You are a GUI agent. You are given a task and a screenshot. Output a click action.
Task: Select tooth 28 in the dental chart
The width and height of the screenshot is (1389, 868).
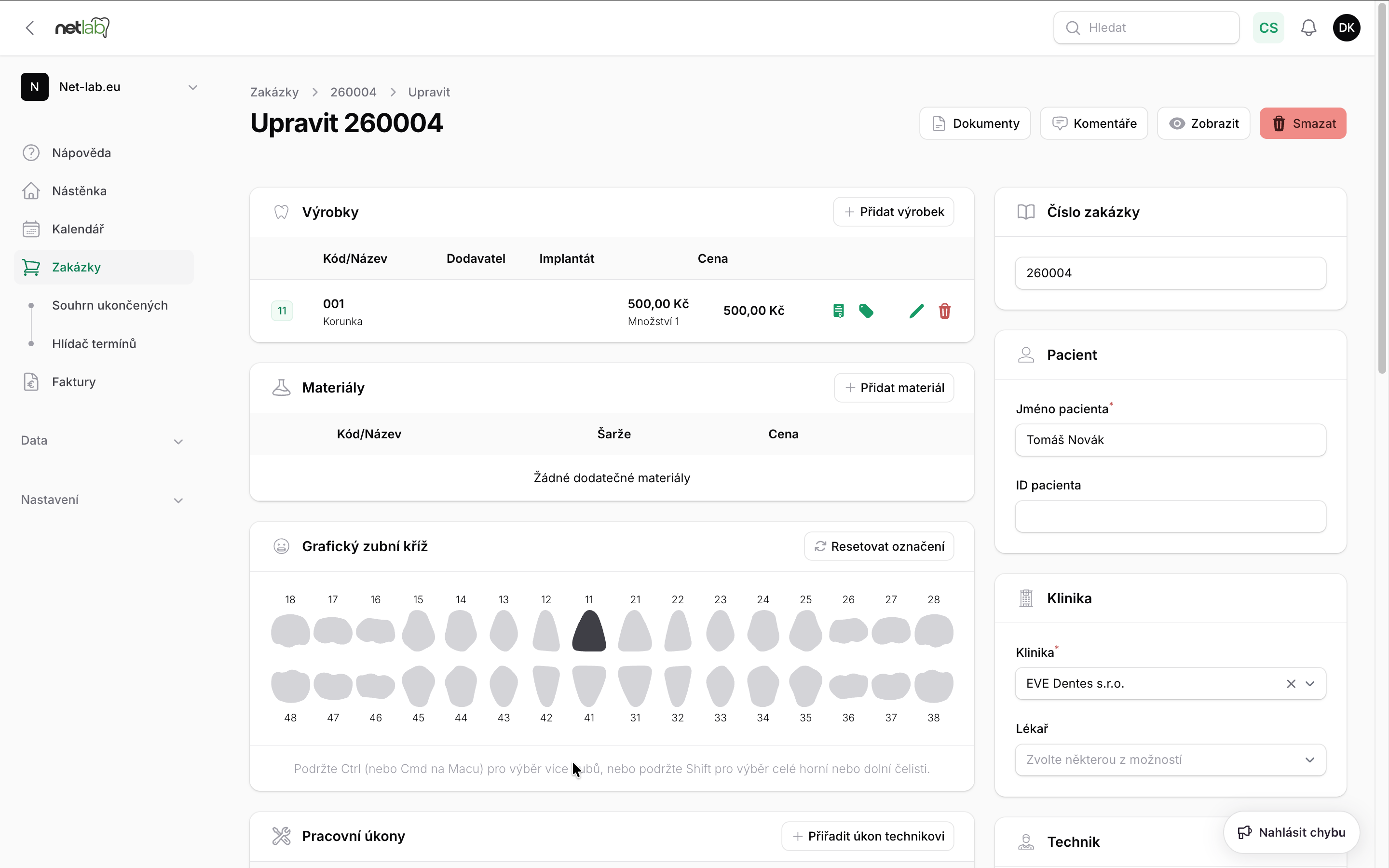point(934,630)
